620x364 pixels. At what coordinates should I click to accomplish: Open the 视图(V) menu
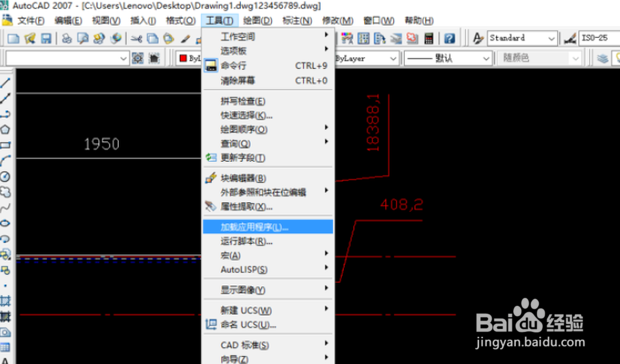[106, 21]
